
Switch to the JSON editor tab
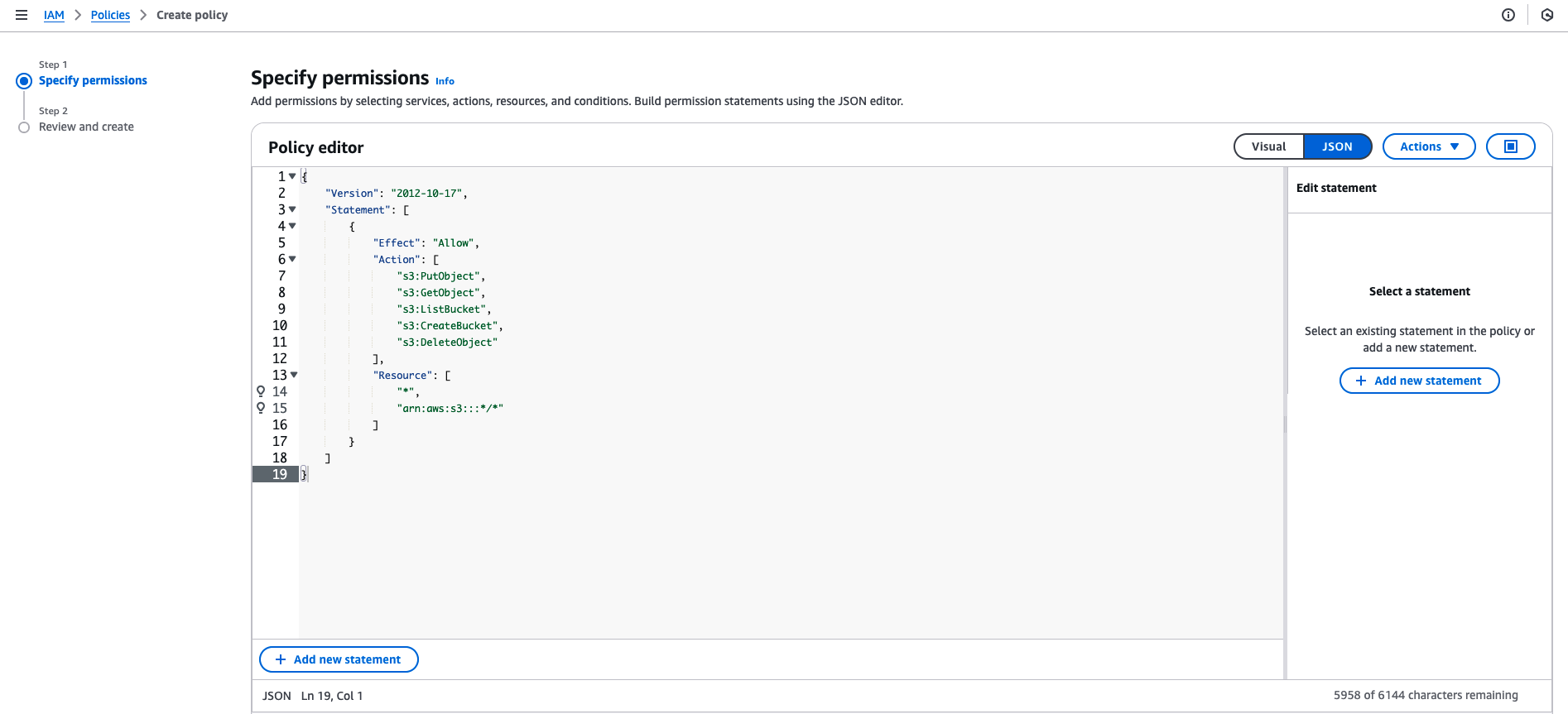pyautogui.click(x=1337, y=146)
